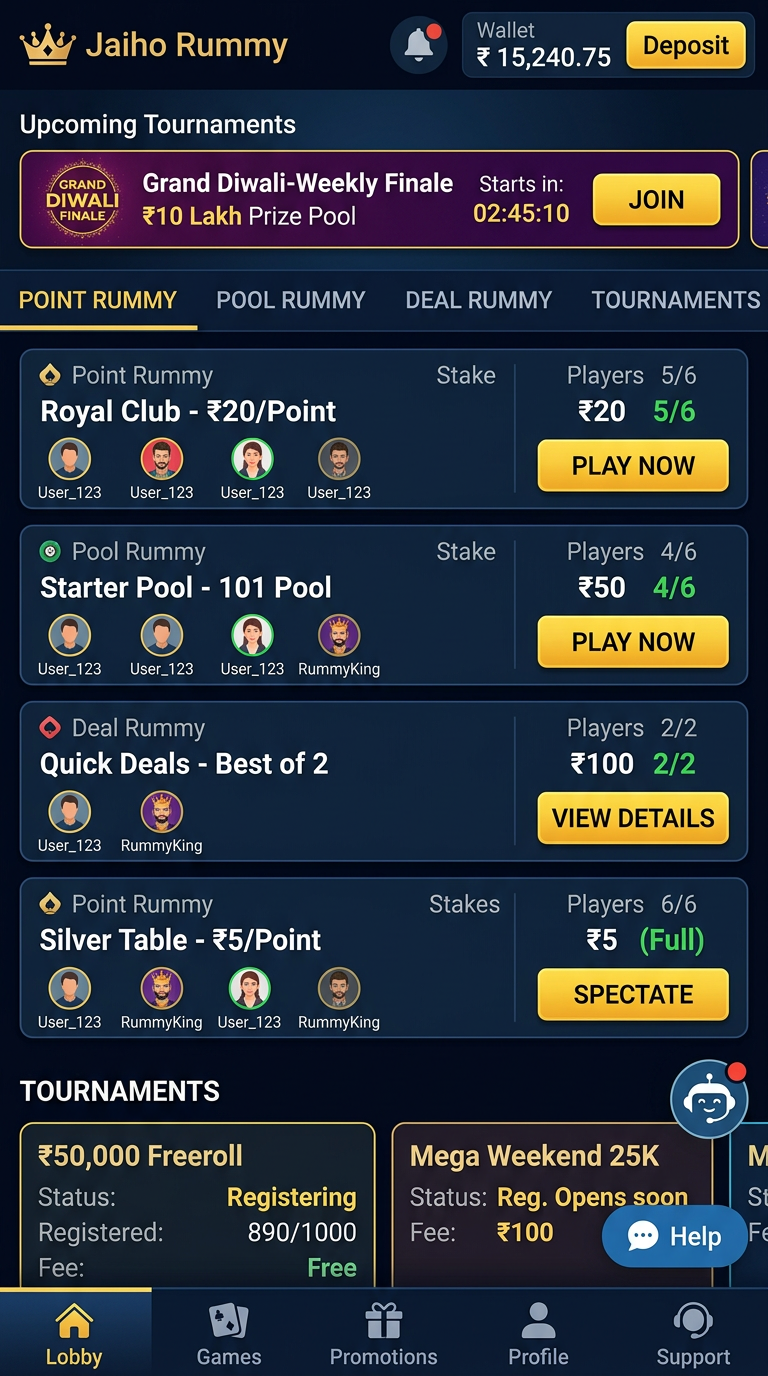Click the spade icon on Royal Club card
Screen dimensions: 768x1376
click(x=48, y=375)
